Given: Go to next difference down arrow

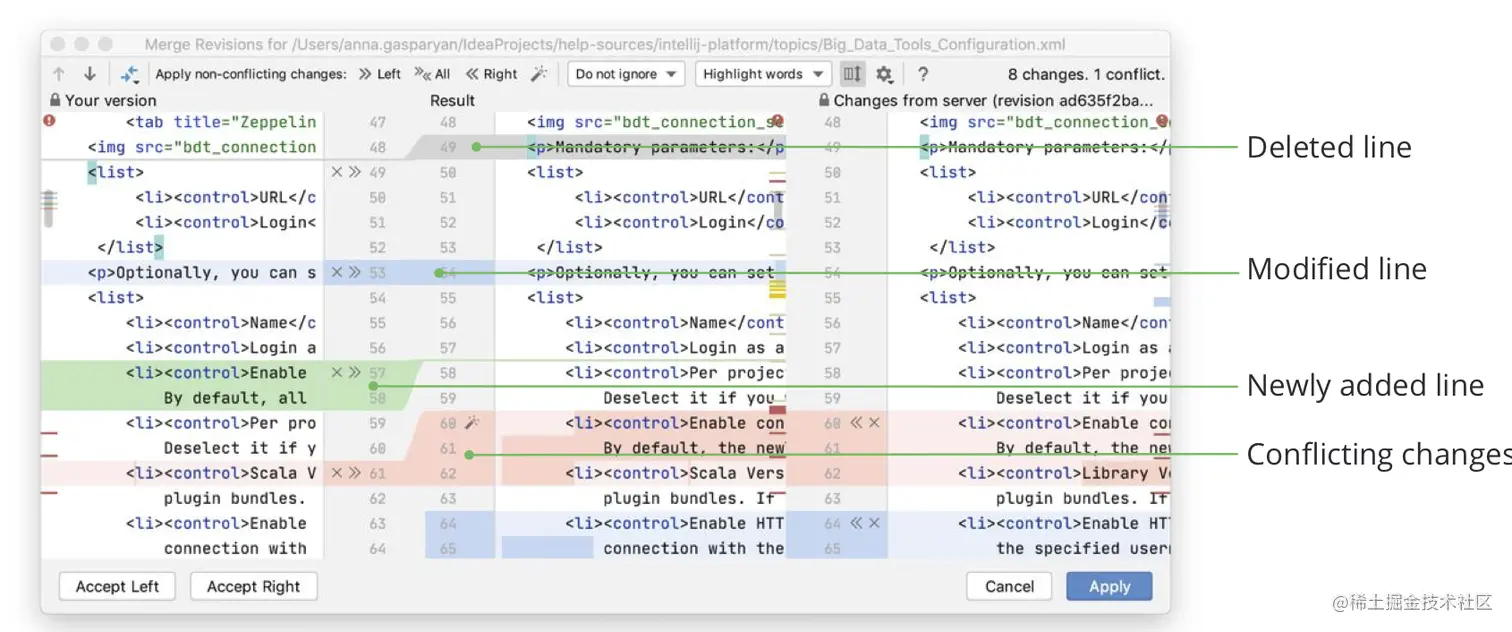Looking at the screenshot, I should (x=89, y=74).
